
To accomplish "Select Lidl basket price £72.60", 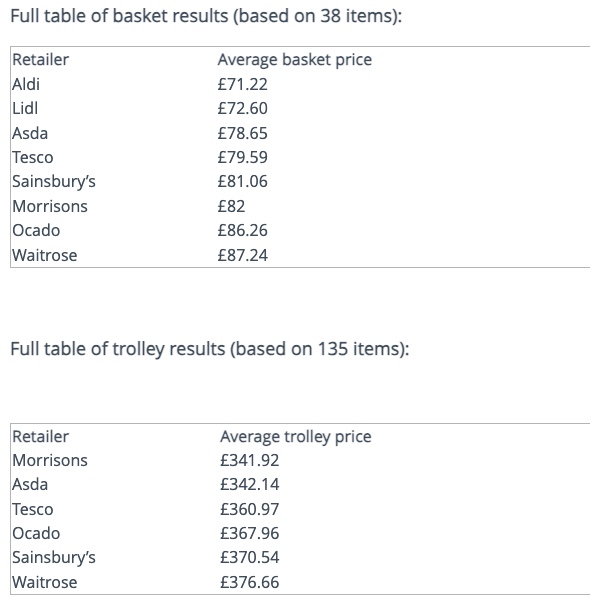I will [x=242, y=108].
